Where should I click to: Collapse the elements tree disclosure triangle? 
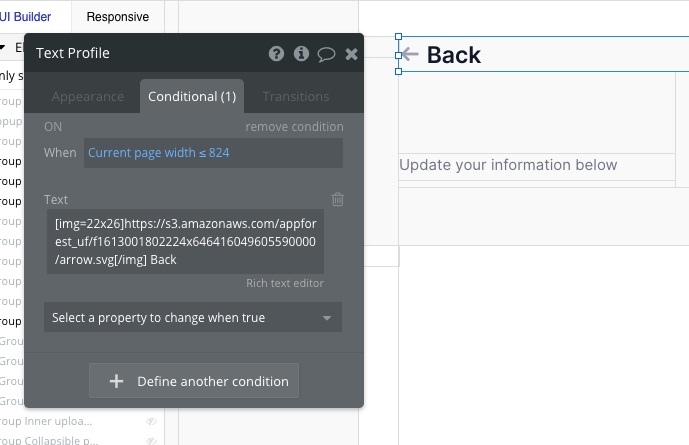click(3, 47)
